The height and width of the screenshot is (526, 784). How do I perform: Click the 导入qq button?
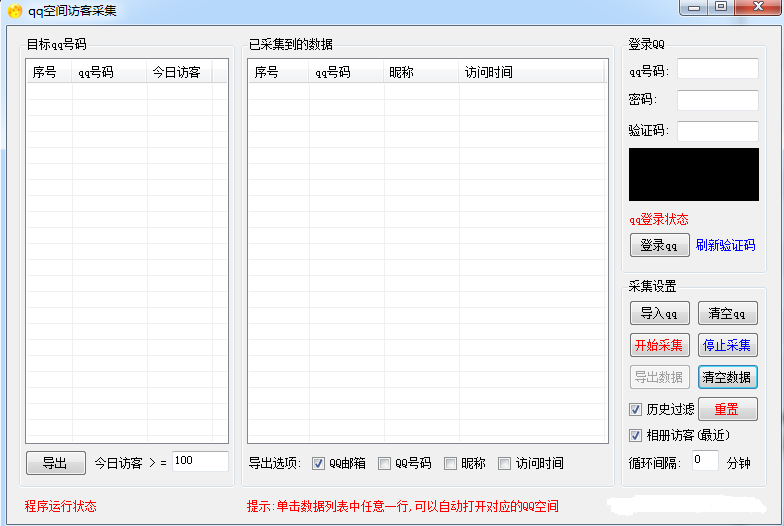click(x=659, y=313)
